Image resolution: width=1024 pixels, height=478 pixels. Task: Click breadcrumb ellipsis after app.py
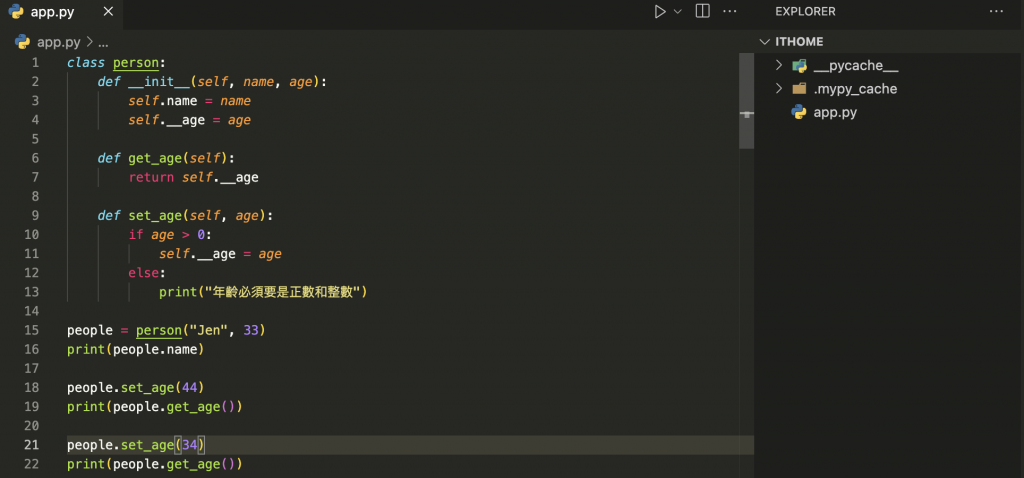(x=103, y=44)
